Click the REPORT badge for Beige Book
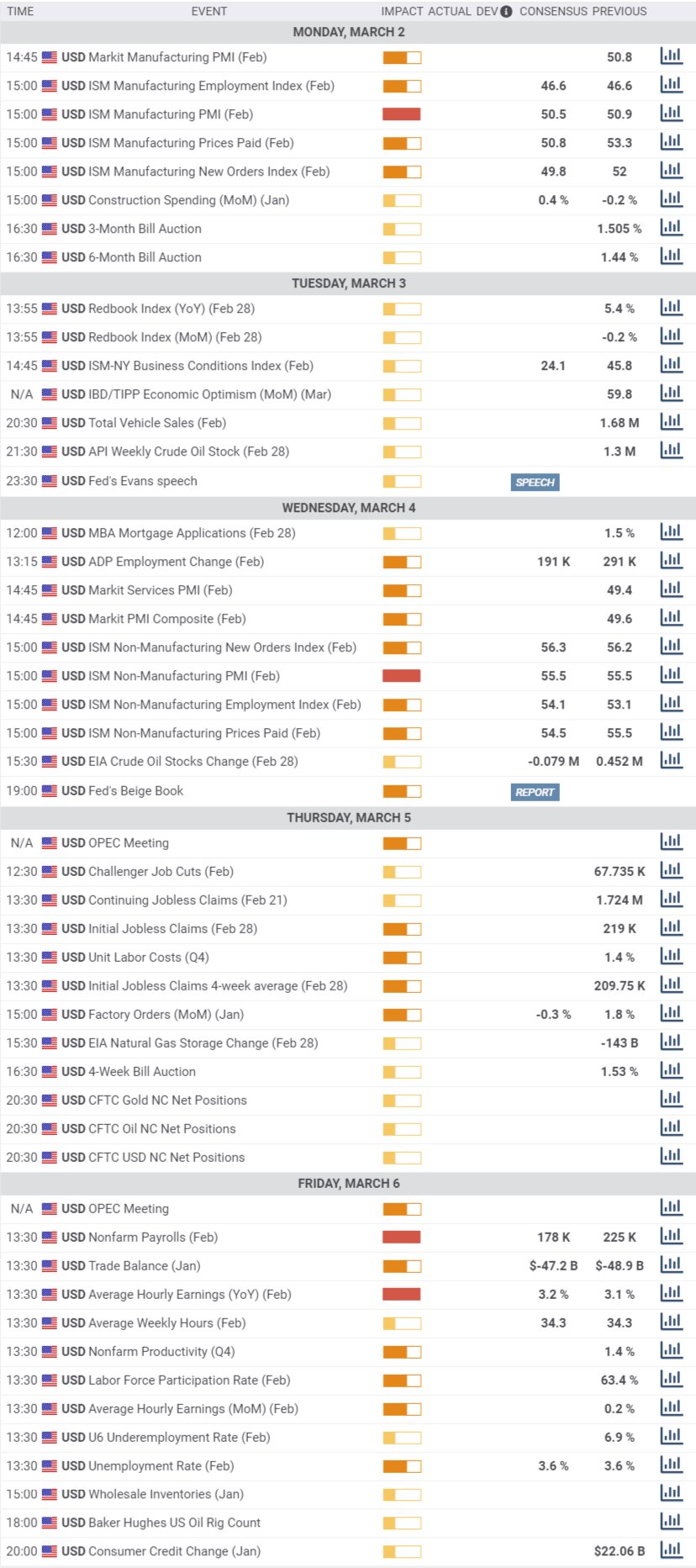696x1568 pixels. pyautogui.click(x=535, y=792)
